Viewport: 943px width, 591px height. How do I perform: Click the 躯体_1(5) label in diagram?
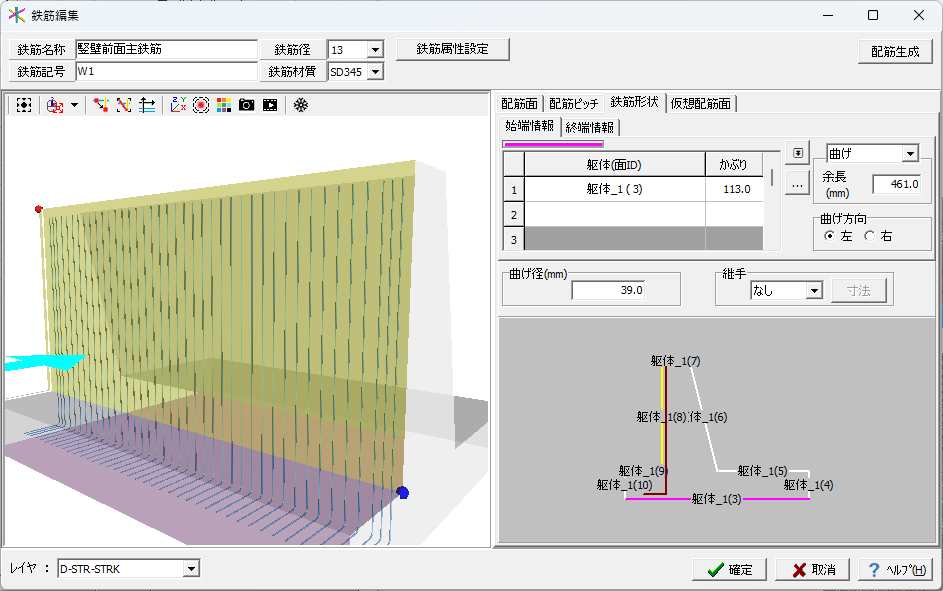click(x=762, y=471)
